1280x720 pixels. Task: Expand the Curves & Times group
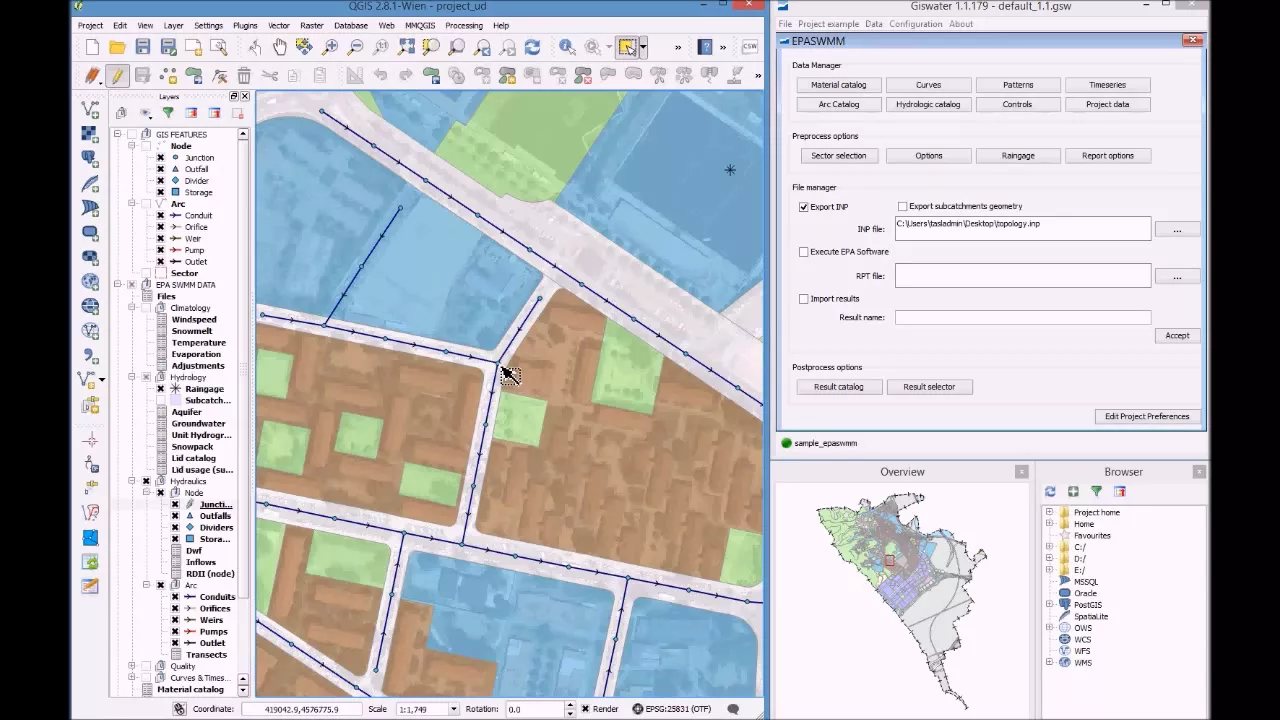(132, 678)
